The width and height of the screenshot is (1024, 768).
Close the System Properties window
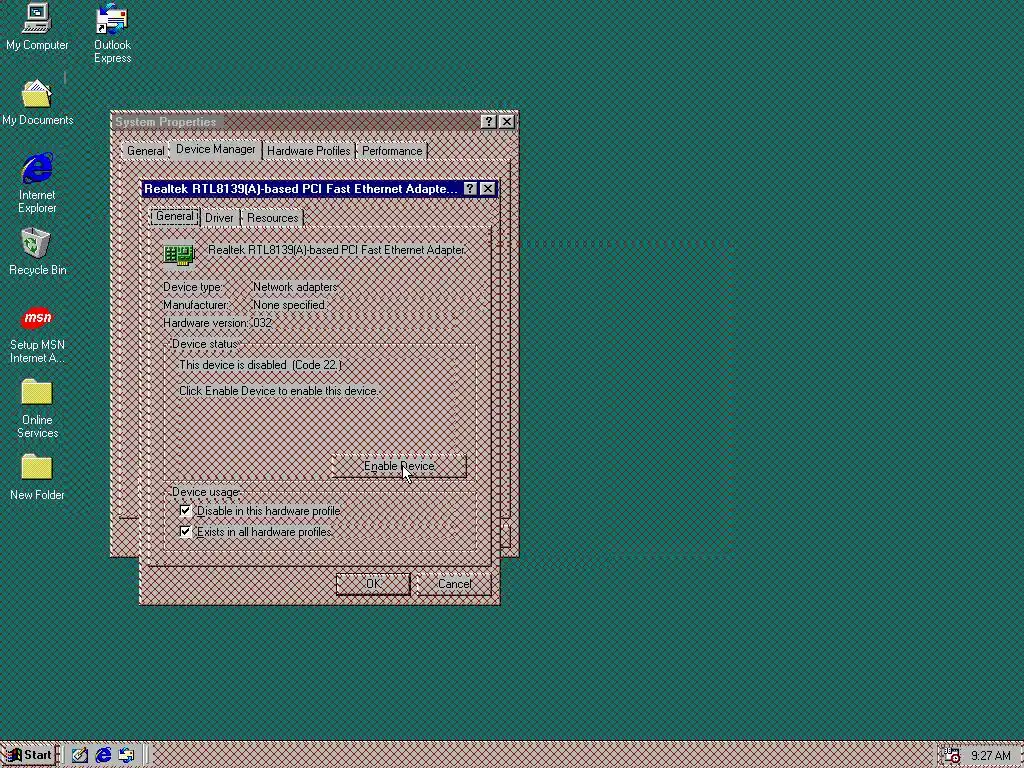506,121
